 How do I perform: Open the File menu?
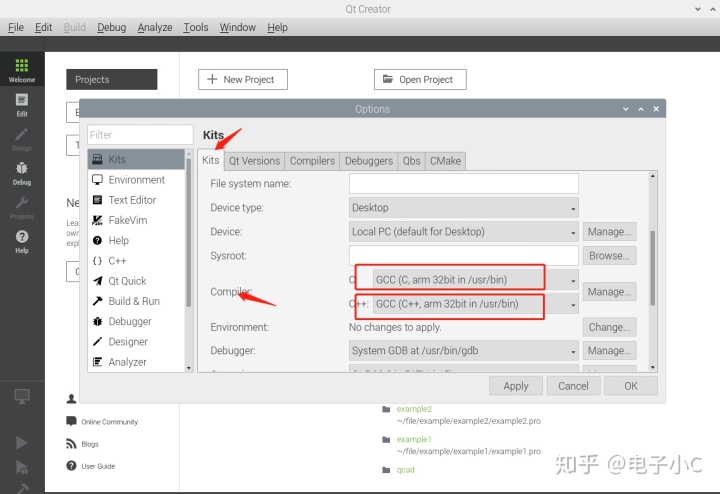point(16,28)
